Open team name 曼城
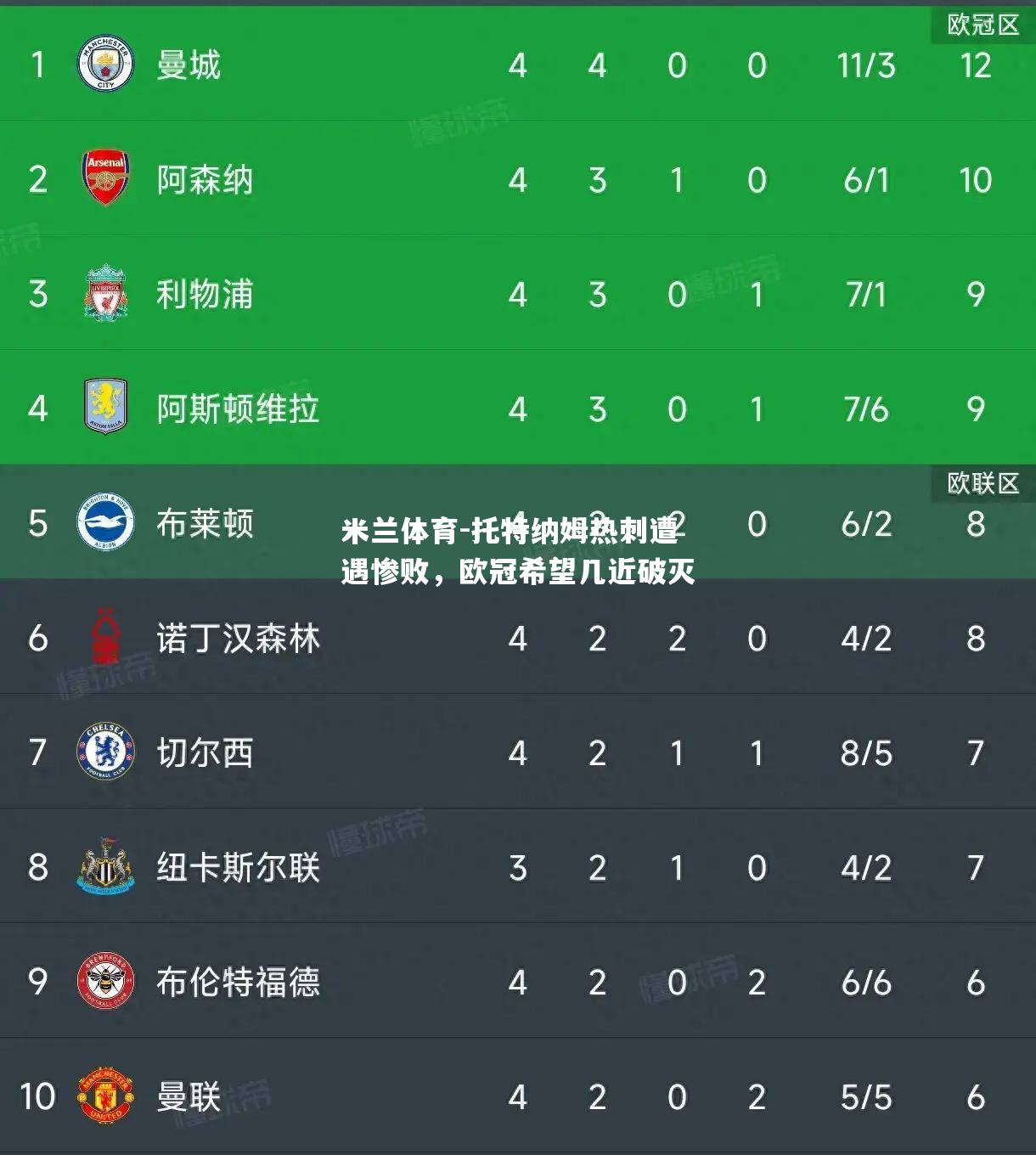1036x1155 pixels. [x=189, y=65]
